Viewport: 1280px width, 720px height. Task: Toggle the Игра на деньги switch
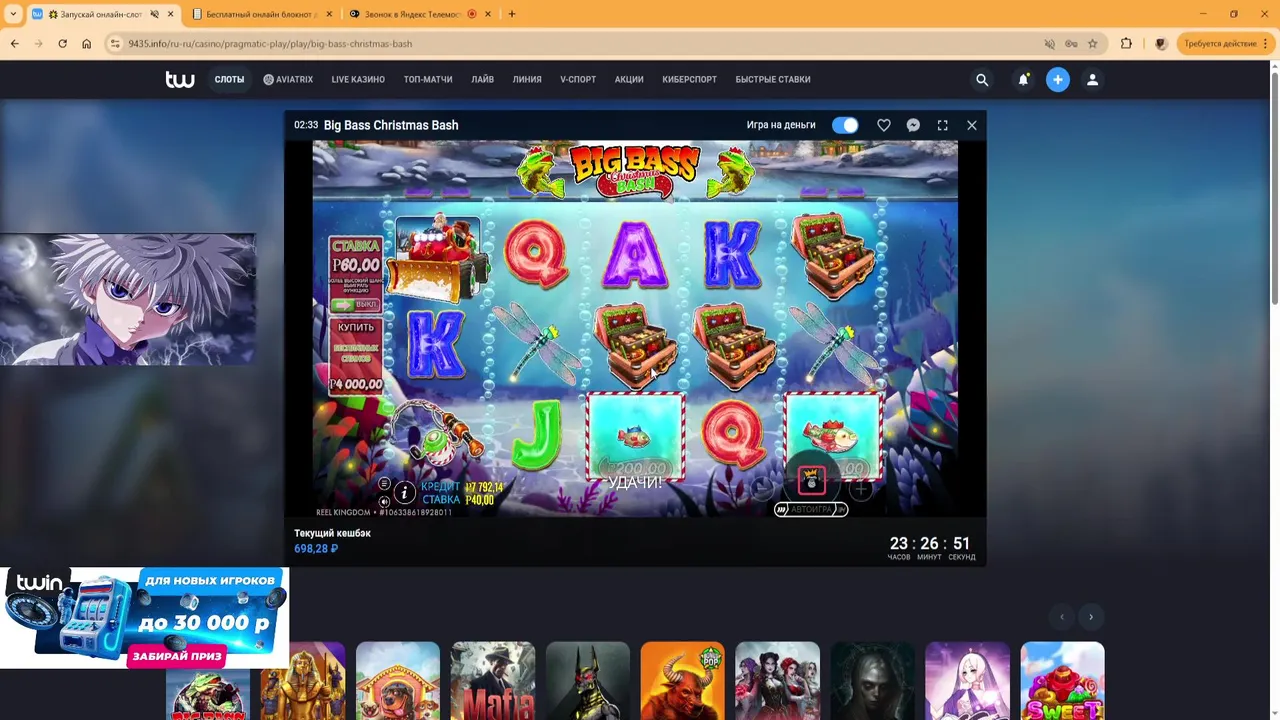coord(845,125)
